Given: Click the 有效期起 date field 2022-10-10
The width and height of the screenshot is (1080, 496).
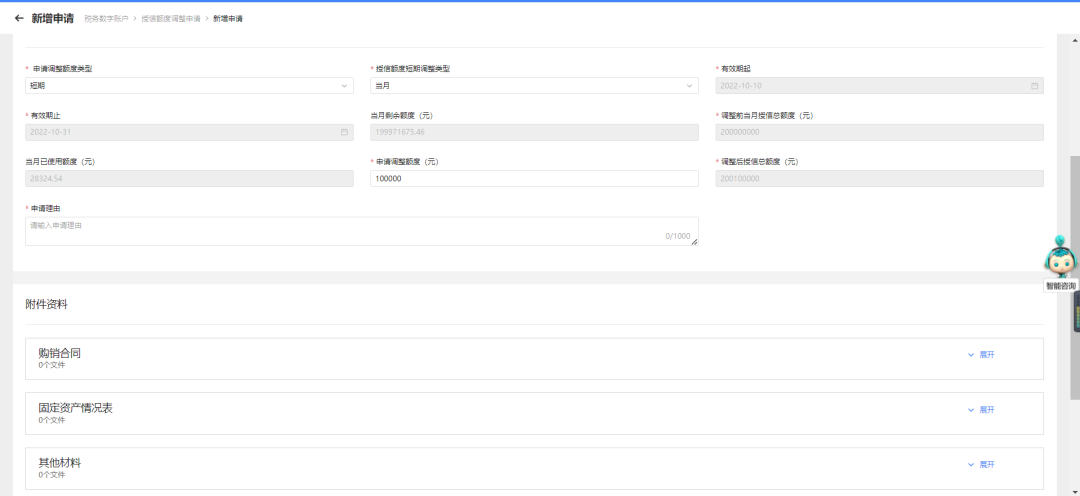Looking at the screenshot, I should [880, 85].
